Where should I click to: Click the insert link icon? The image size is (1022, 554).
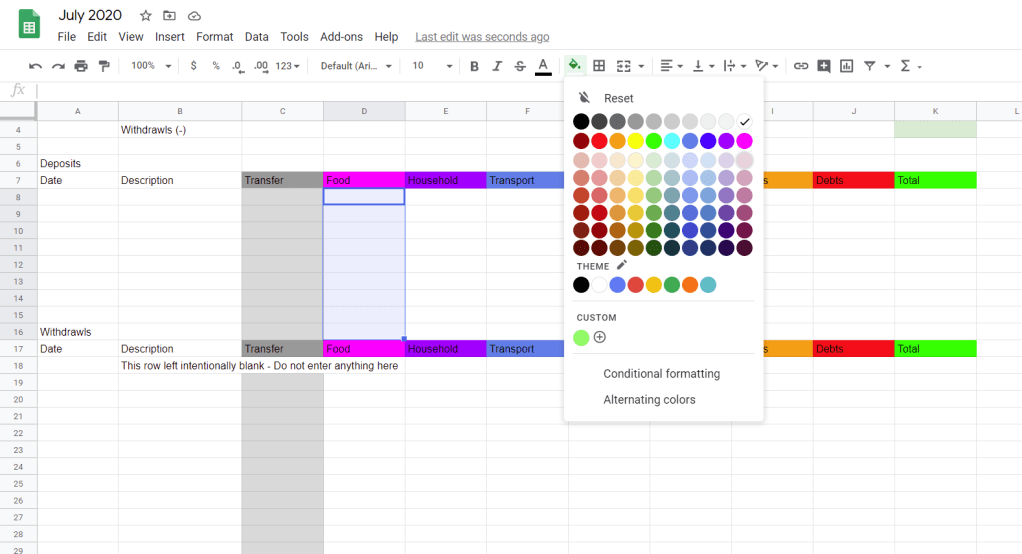[800, 66]
